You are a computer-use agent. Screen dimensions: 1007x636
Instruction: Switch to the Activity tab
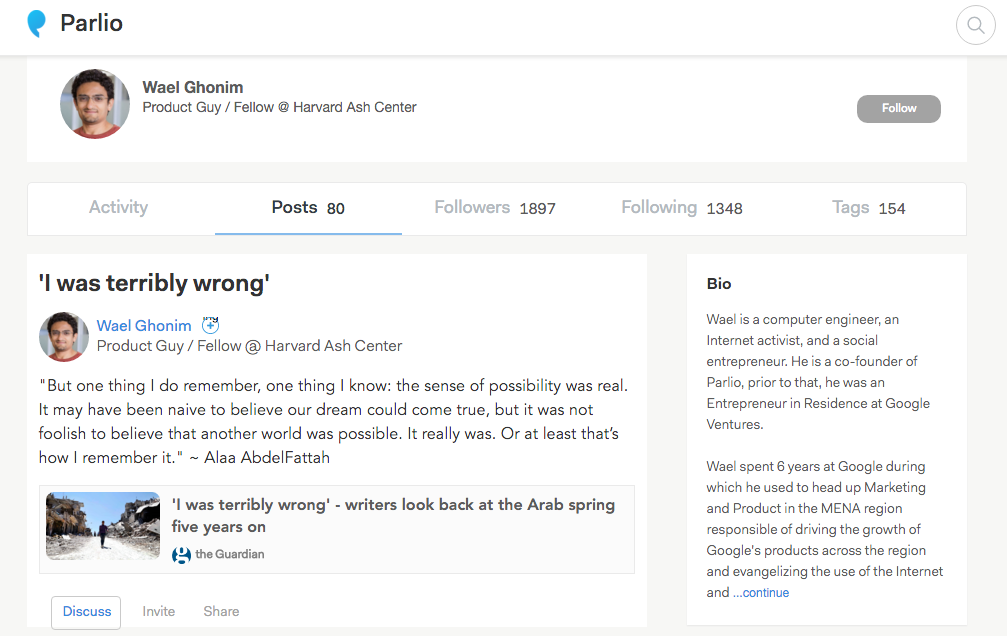(118, 208)
